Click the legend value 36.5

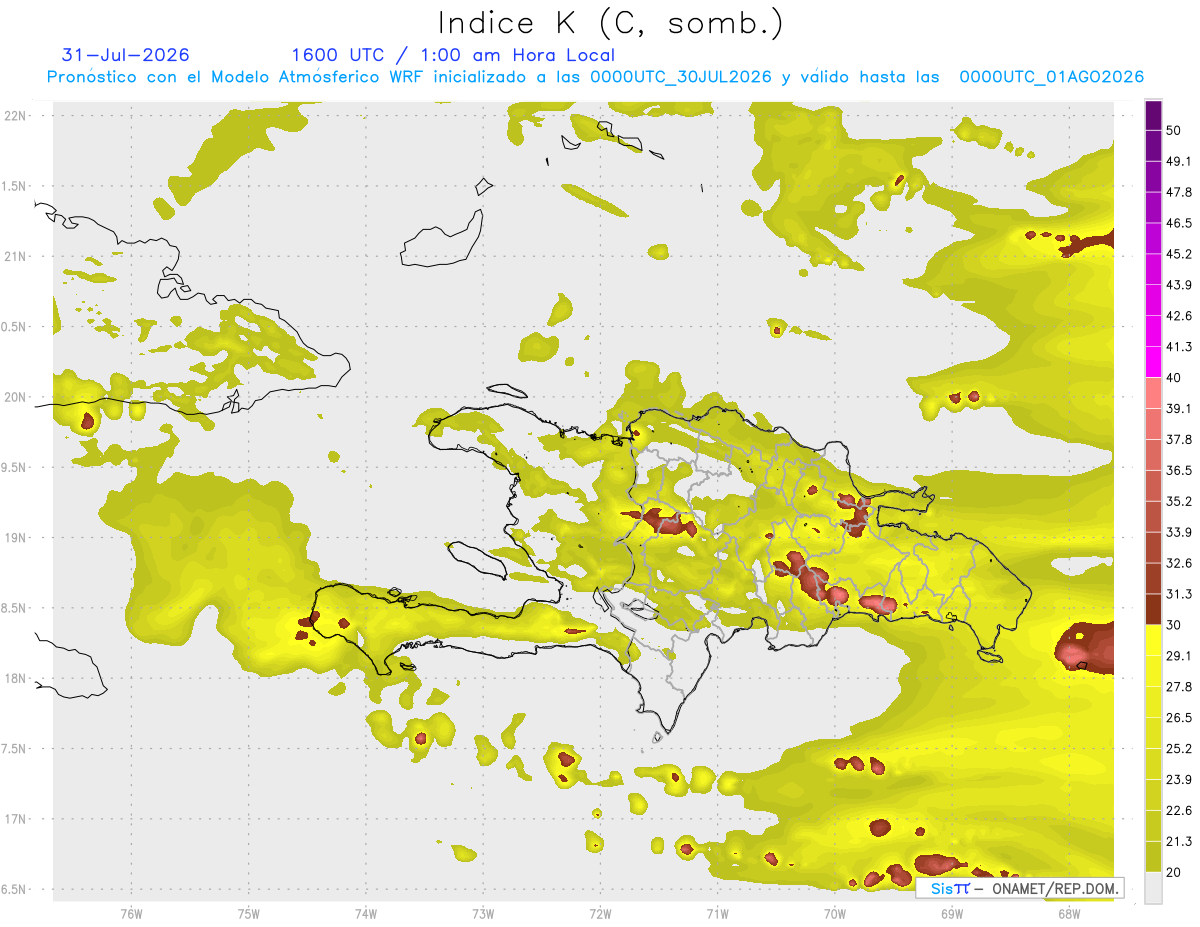click(1179, 470)
